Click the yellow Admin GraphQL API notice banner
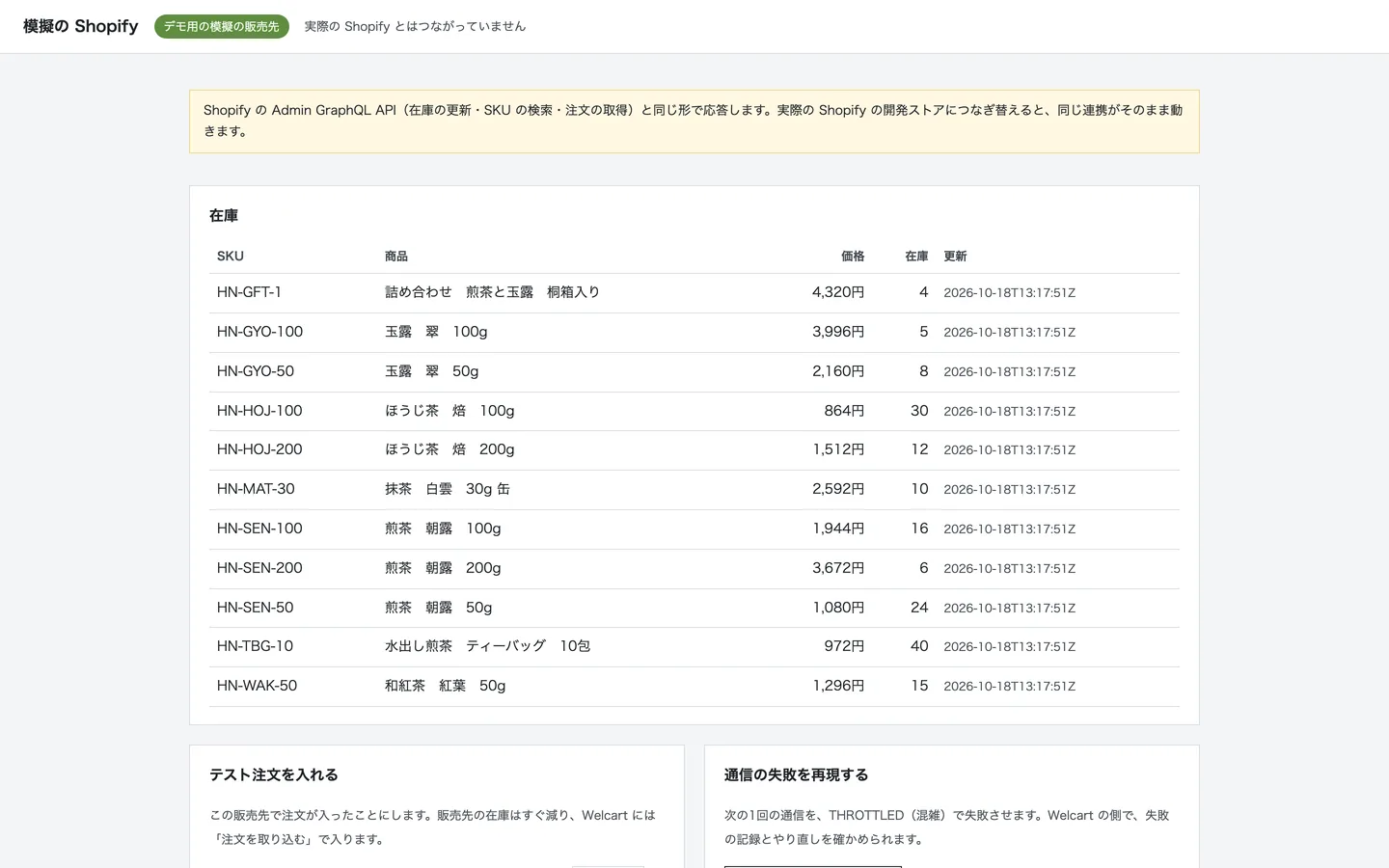Image resolution: width=1389 pixels, height=868 pixels. pos(694,122)
